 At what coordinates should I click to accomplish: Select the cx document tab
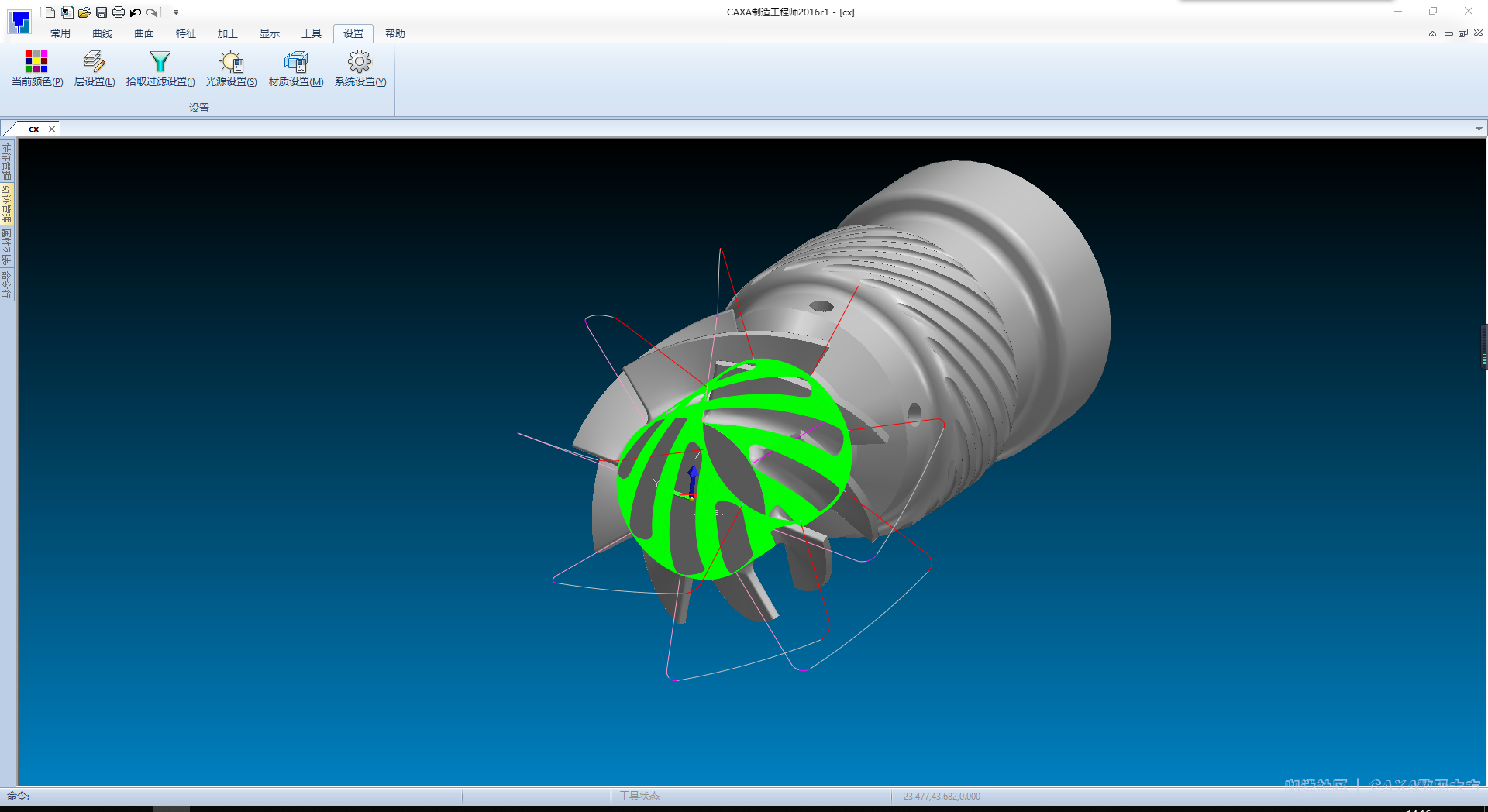click(33, 129)
